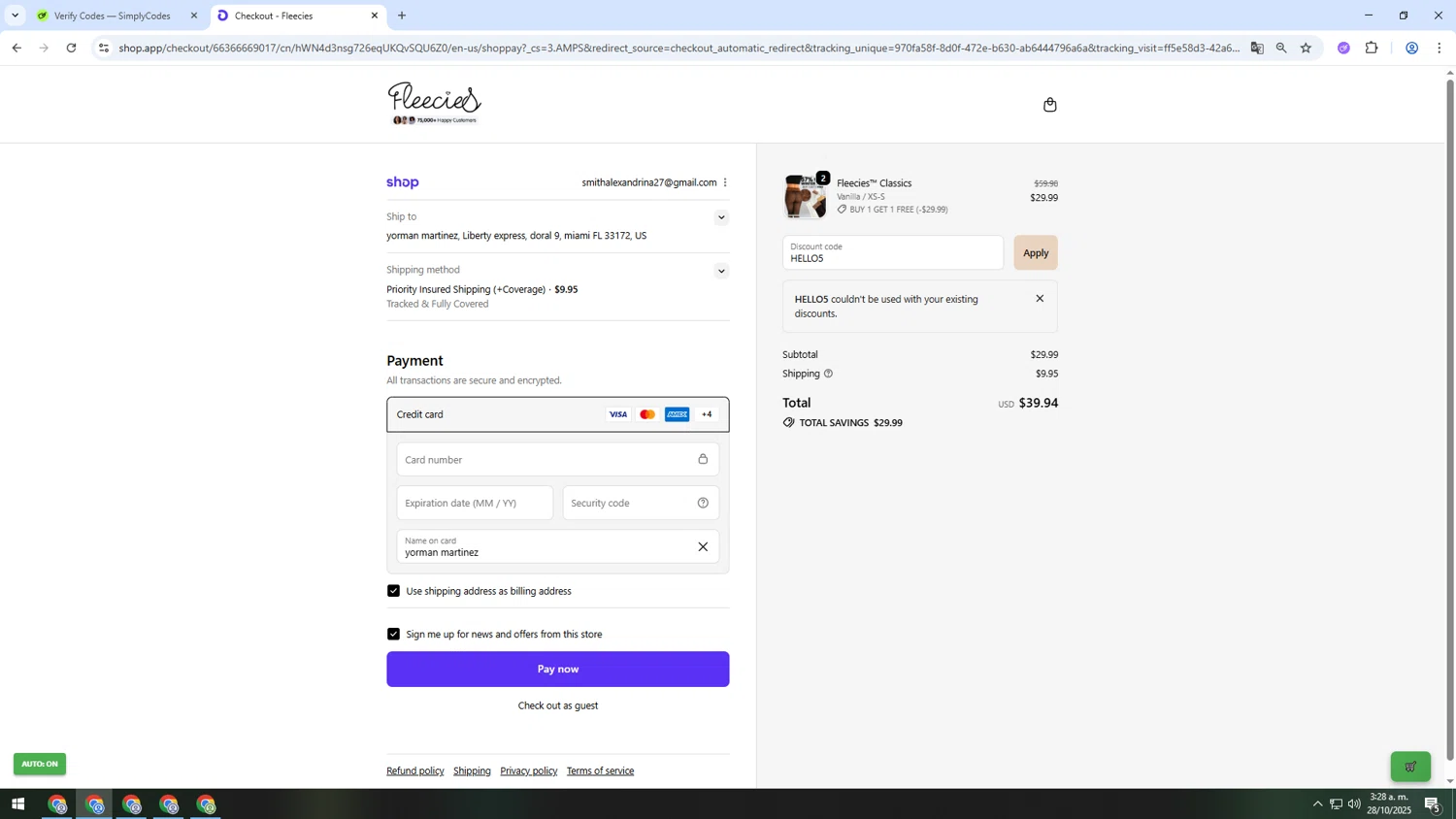View site information icon in address bar
Image resolution: width=1456 pixels, height=819 pixels.
click(x=104, y=48)
